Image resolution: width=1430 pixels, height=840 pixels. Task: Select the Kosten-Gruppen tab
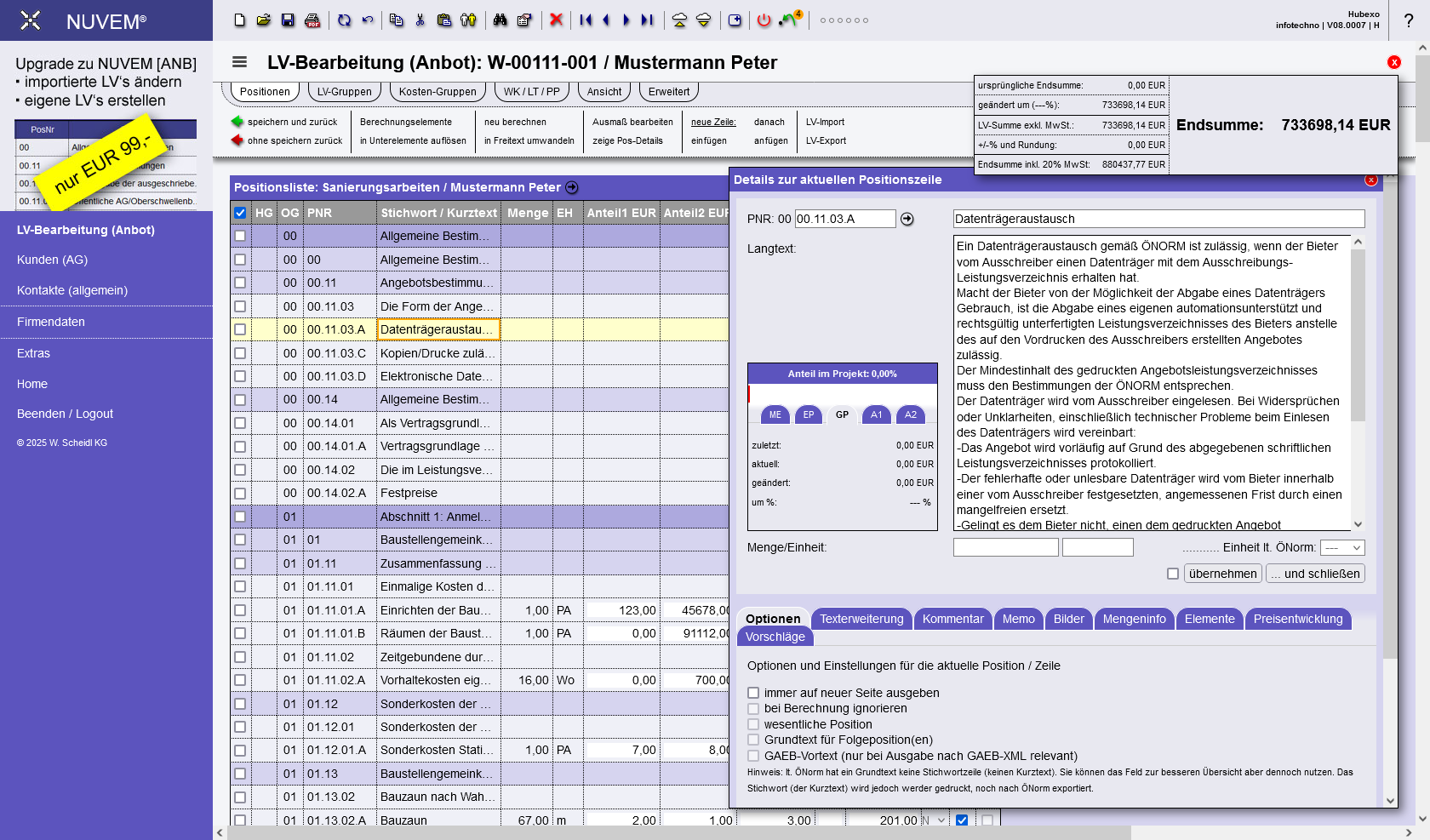coord(438,92)
